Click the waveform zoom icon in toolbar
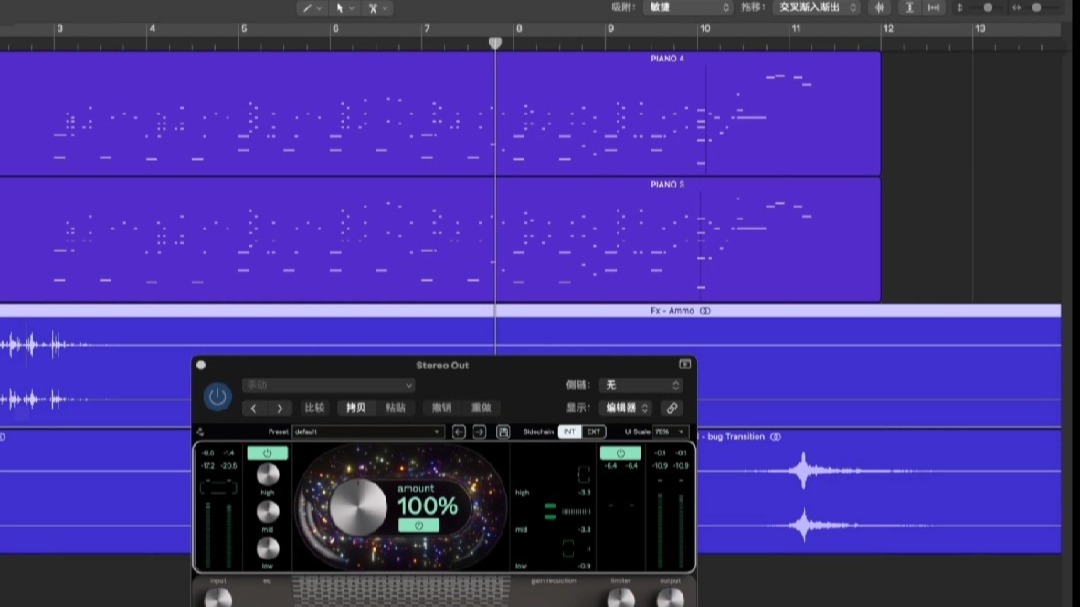1080x607 pixels. [880, 8]
